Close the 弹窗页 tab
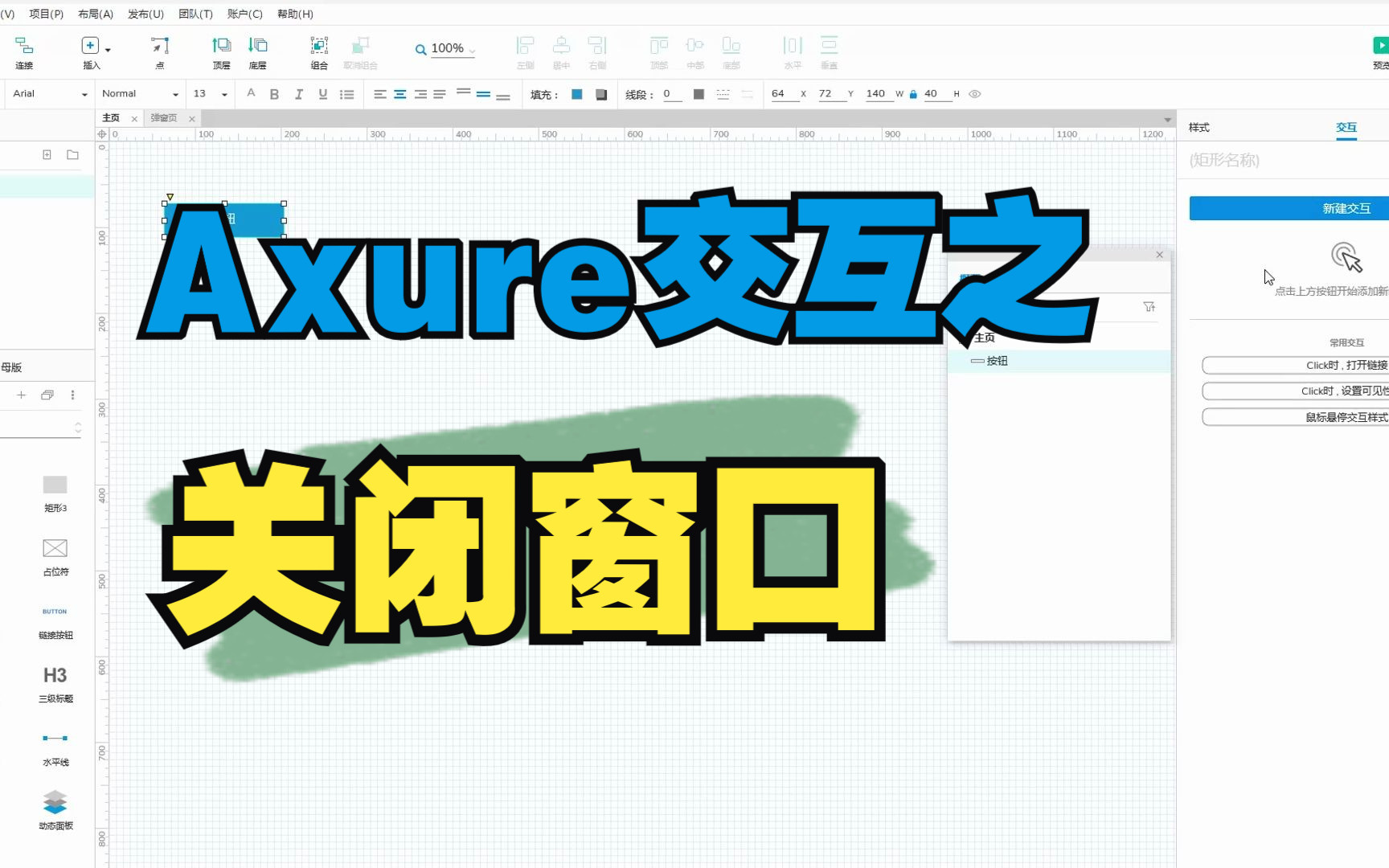This screenshot has height=868, width=1389. click(191, 119)
